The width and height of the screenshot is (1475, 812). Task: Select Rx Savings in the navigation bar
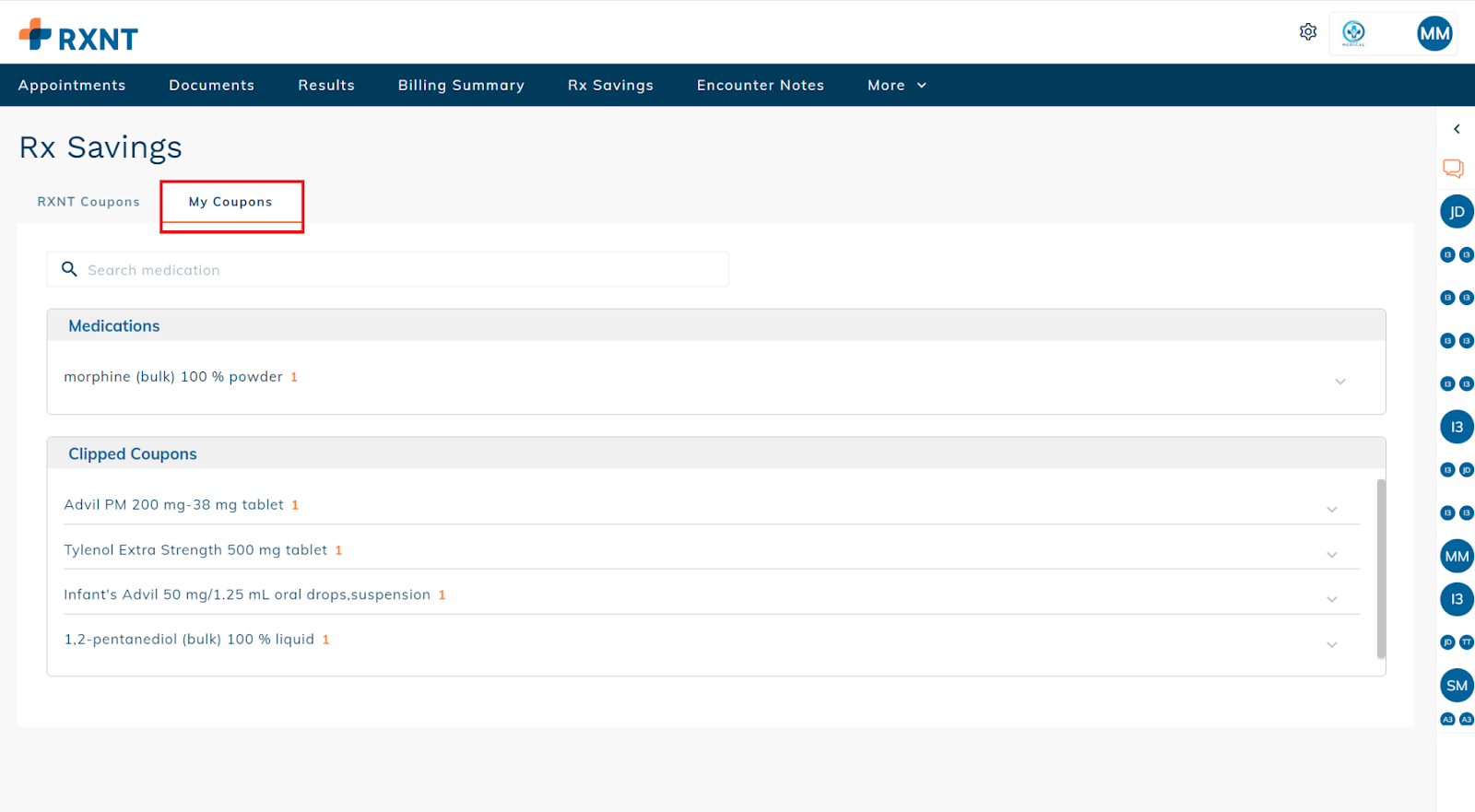610,85
